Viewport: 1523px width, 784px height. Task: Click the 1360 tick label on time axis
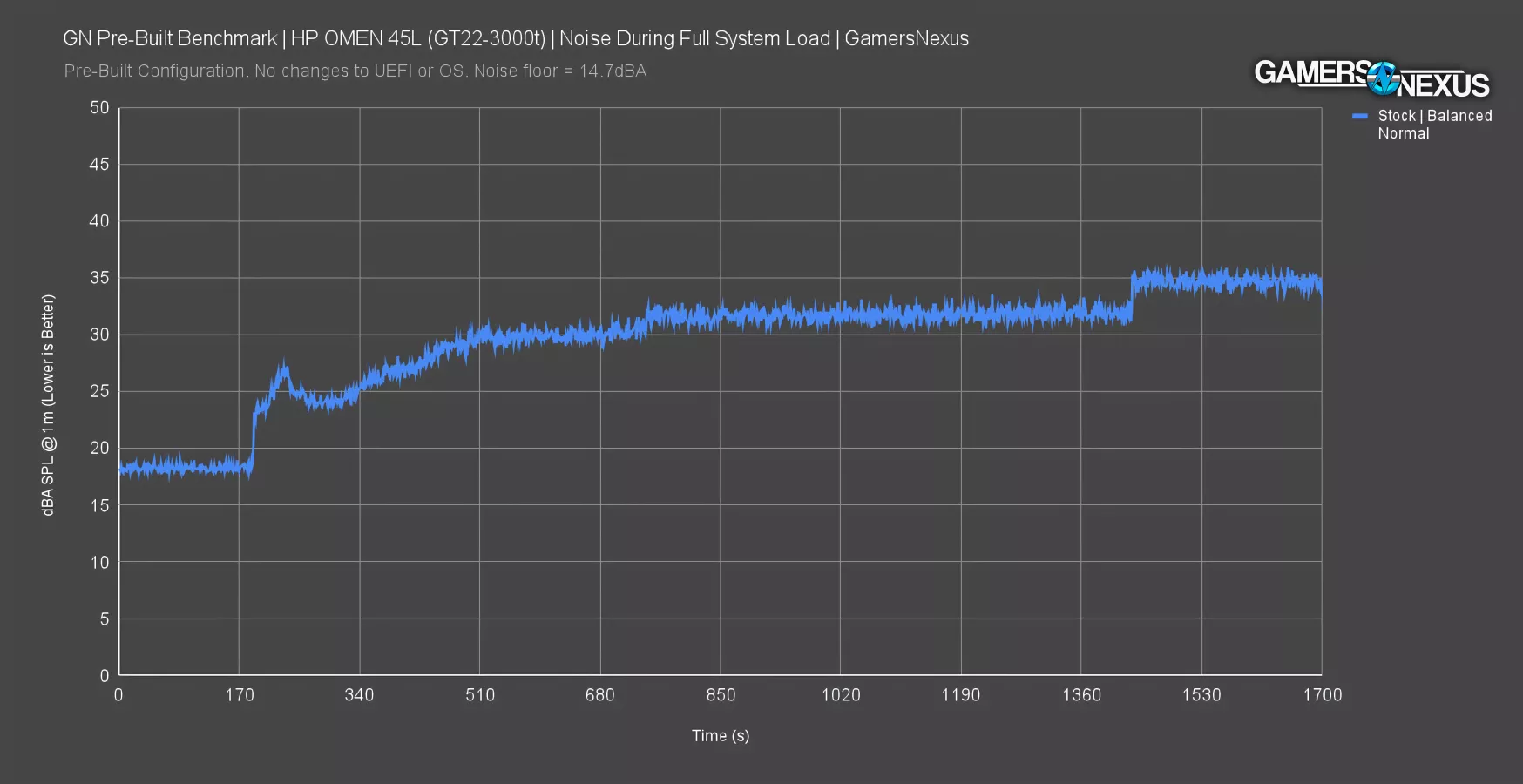point(1080,695)
